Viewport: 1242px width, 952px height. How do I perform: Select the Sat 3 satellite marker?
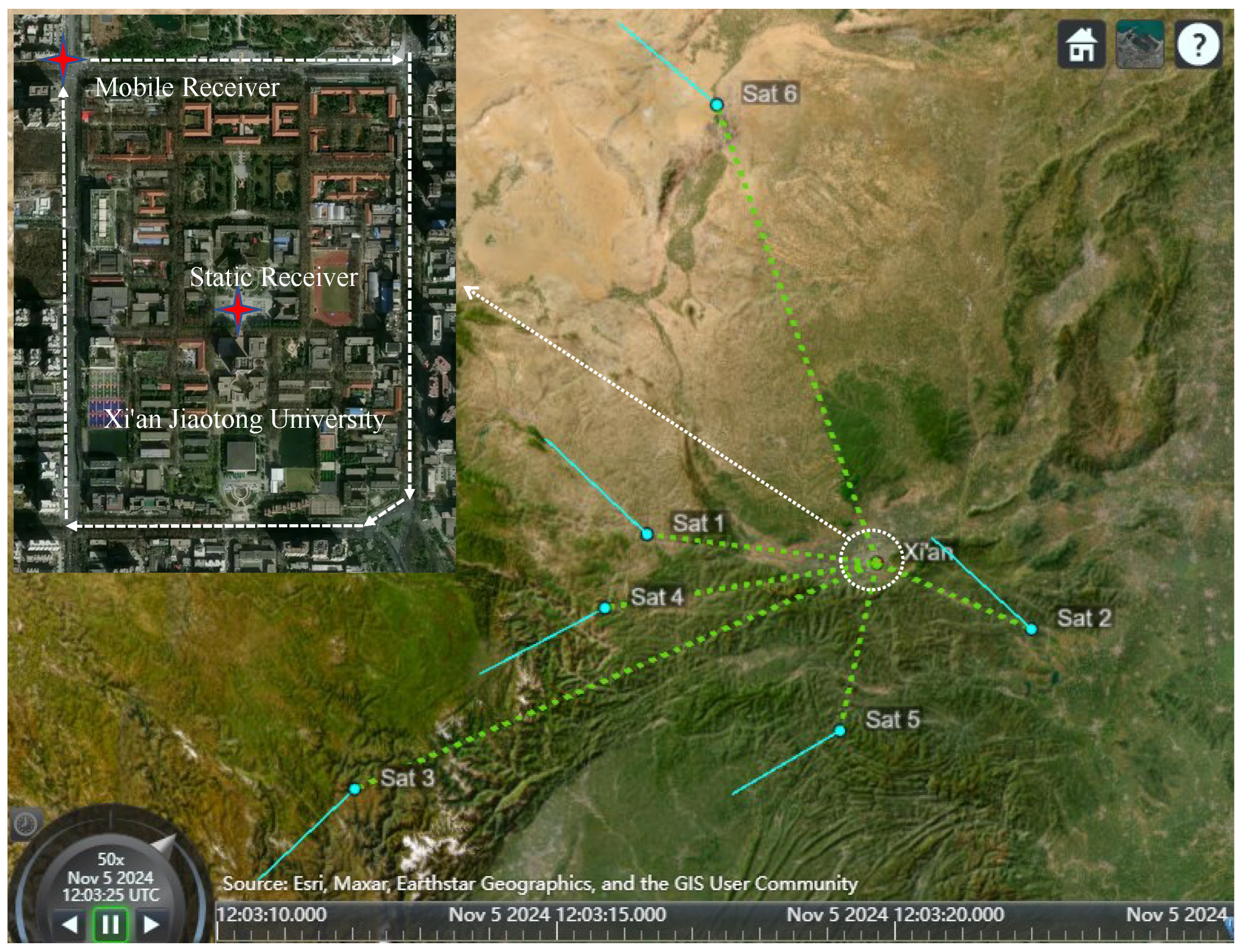pyautogui.click(x=354, y=789)
